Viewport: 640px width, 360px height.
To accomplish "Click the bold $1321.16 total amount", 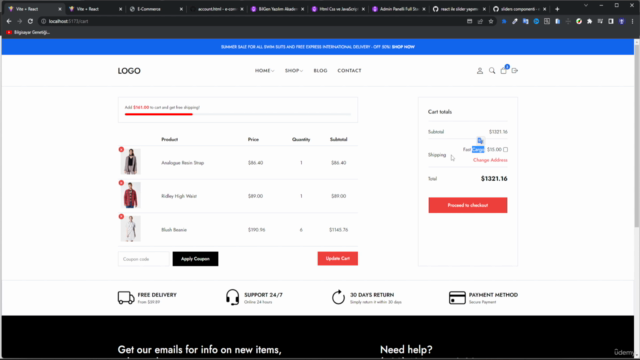I will point(494,179).
